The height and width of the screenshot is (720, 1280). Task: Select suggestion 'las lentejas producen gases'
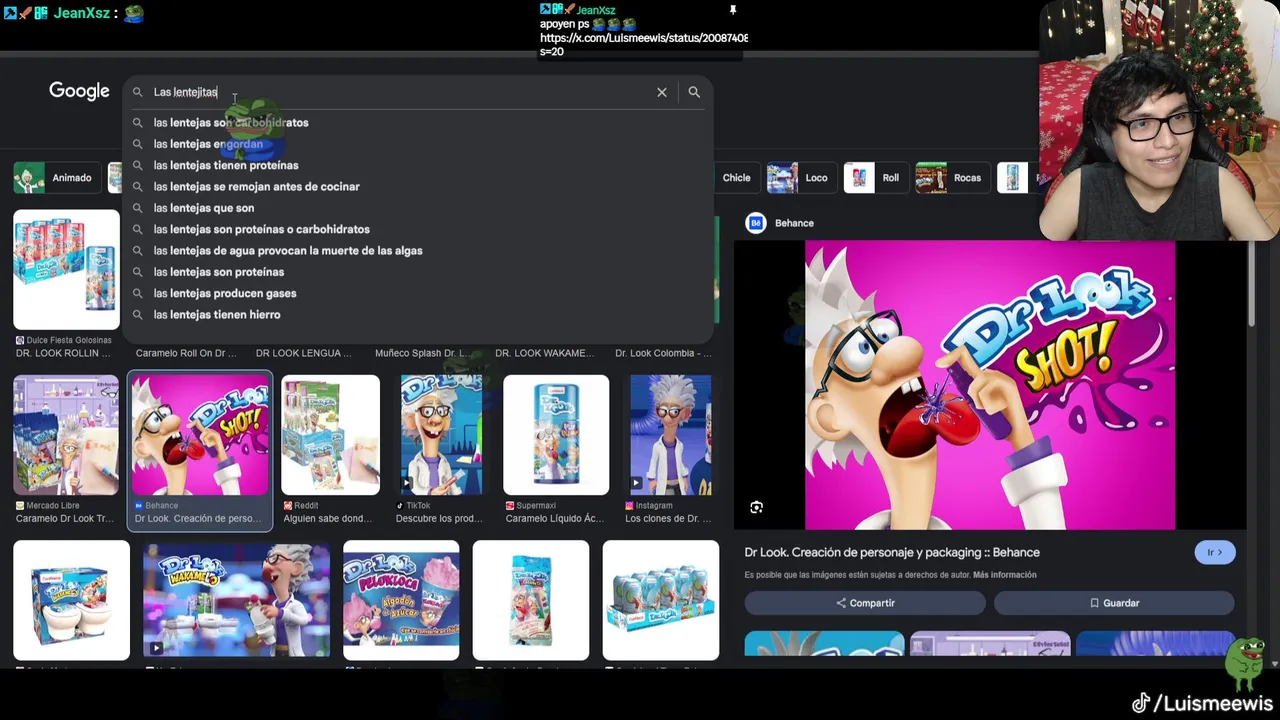[x=418, y=293]
